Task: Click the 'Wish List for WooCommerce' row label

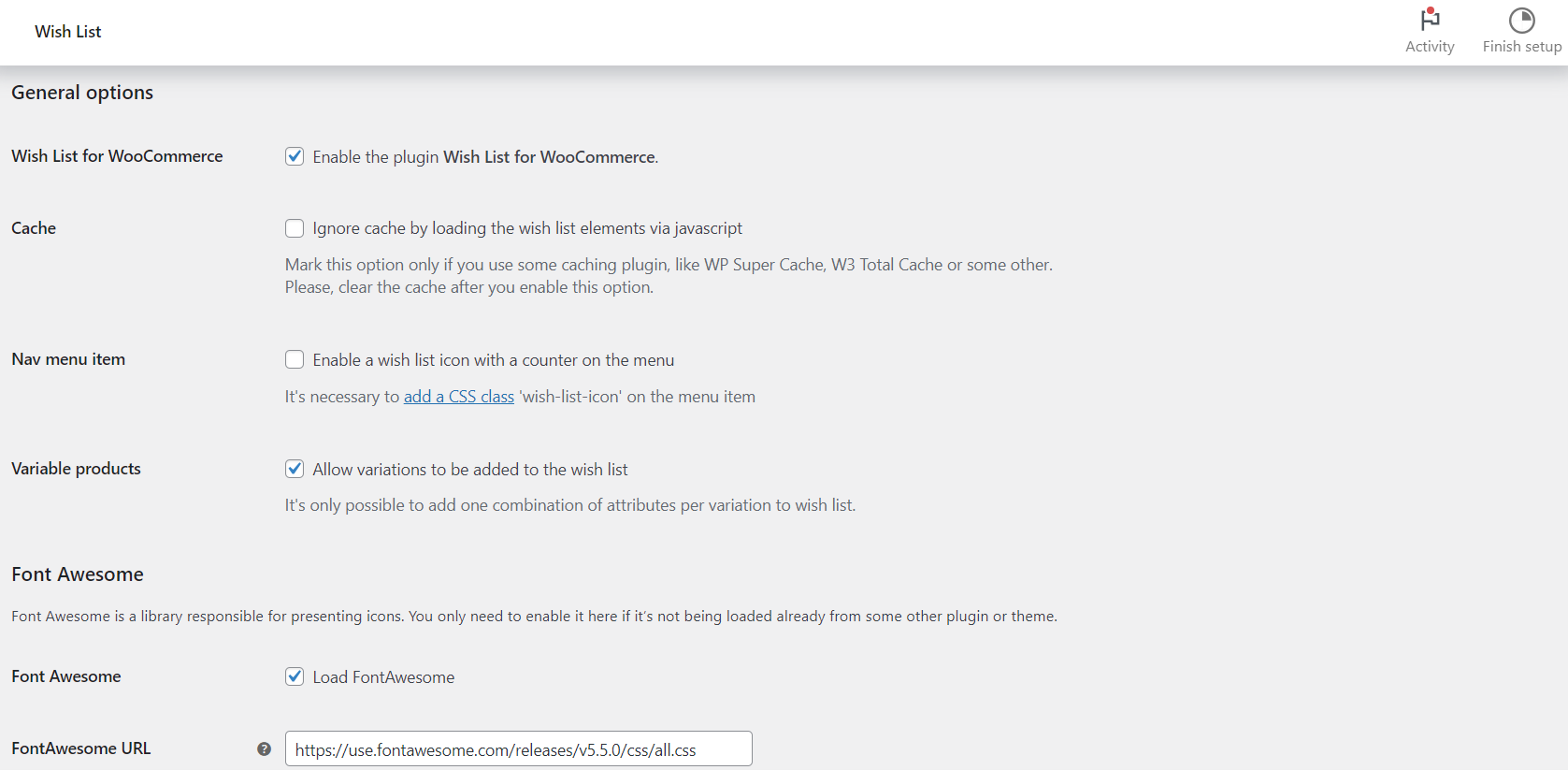Action: 117,156
